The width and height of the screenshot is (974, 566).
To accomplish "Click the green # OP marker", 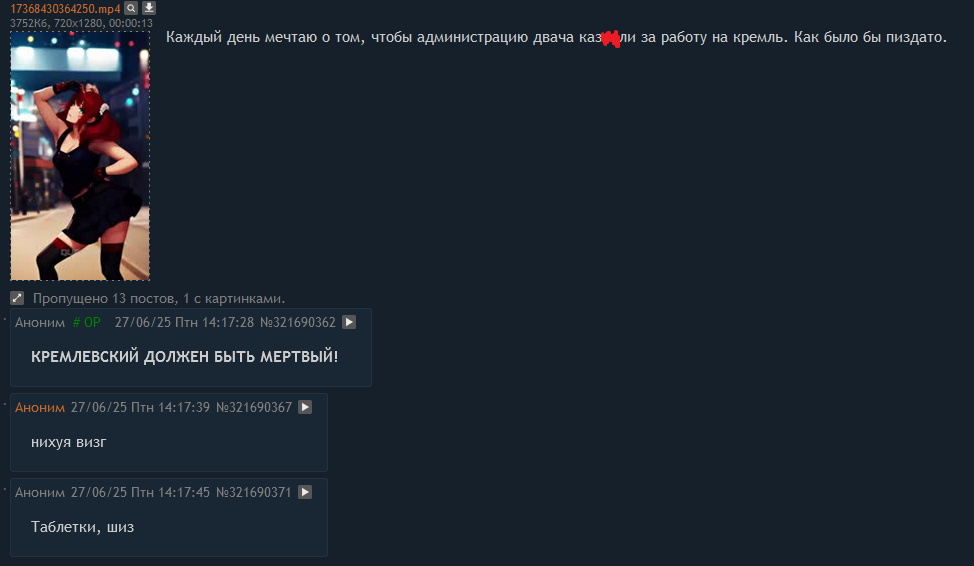I will (x=86, y=322).
